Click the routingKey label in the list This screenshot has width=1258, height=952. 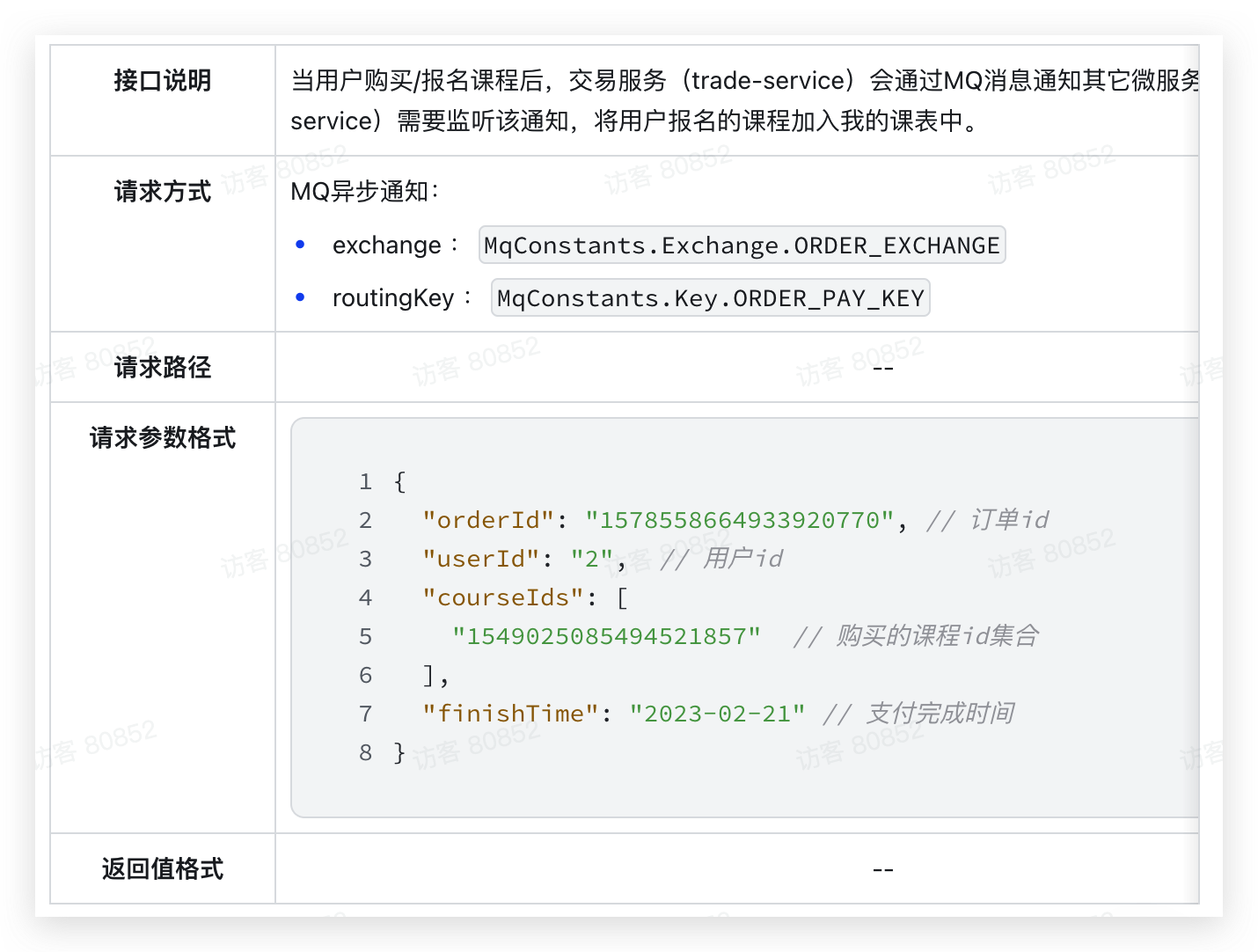(x=393, y=297)
